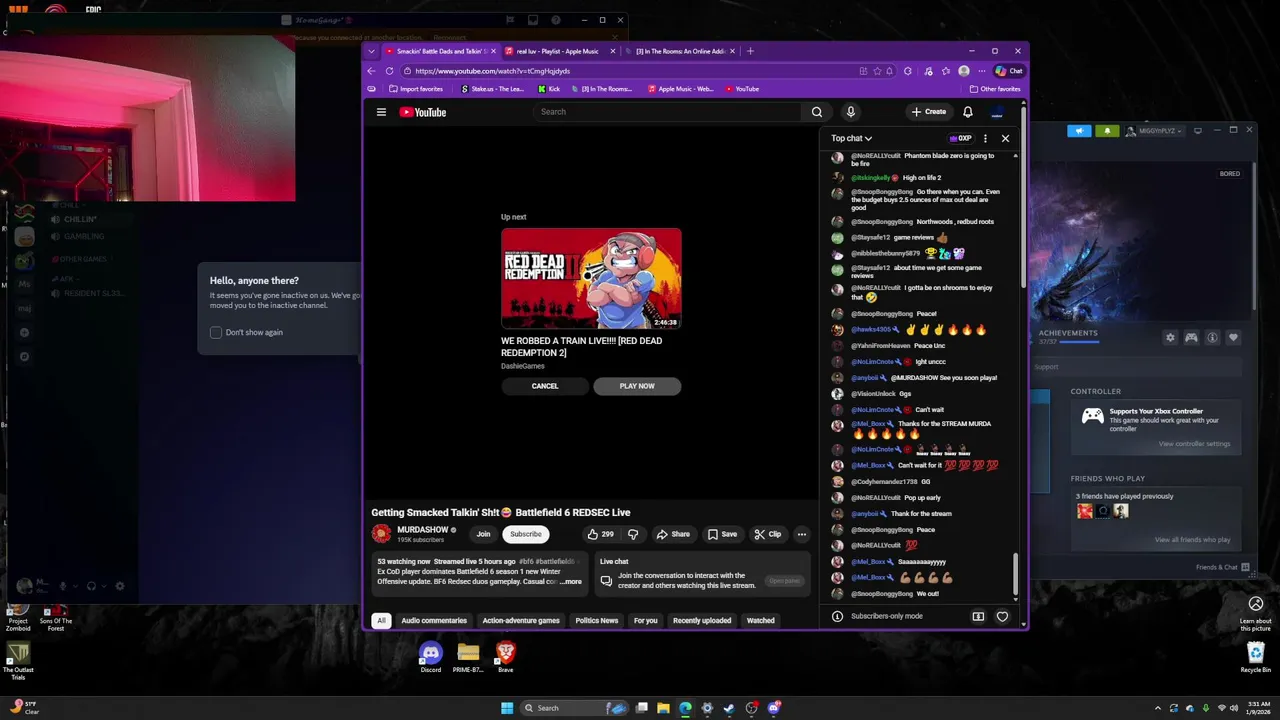Click Import favorites in bookmarks bar
This screenshot has width=1280, height=720.
coord(416,89)
